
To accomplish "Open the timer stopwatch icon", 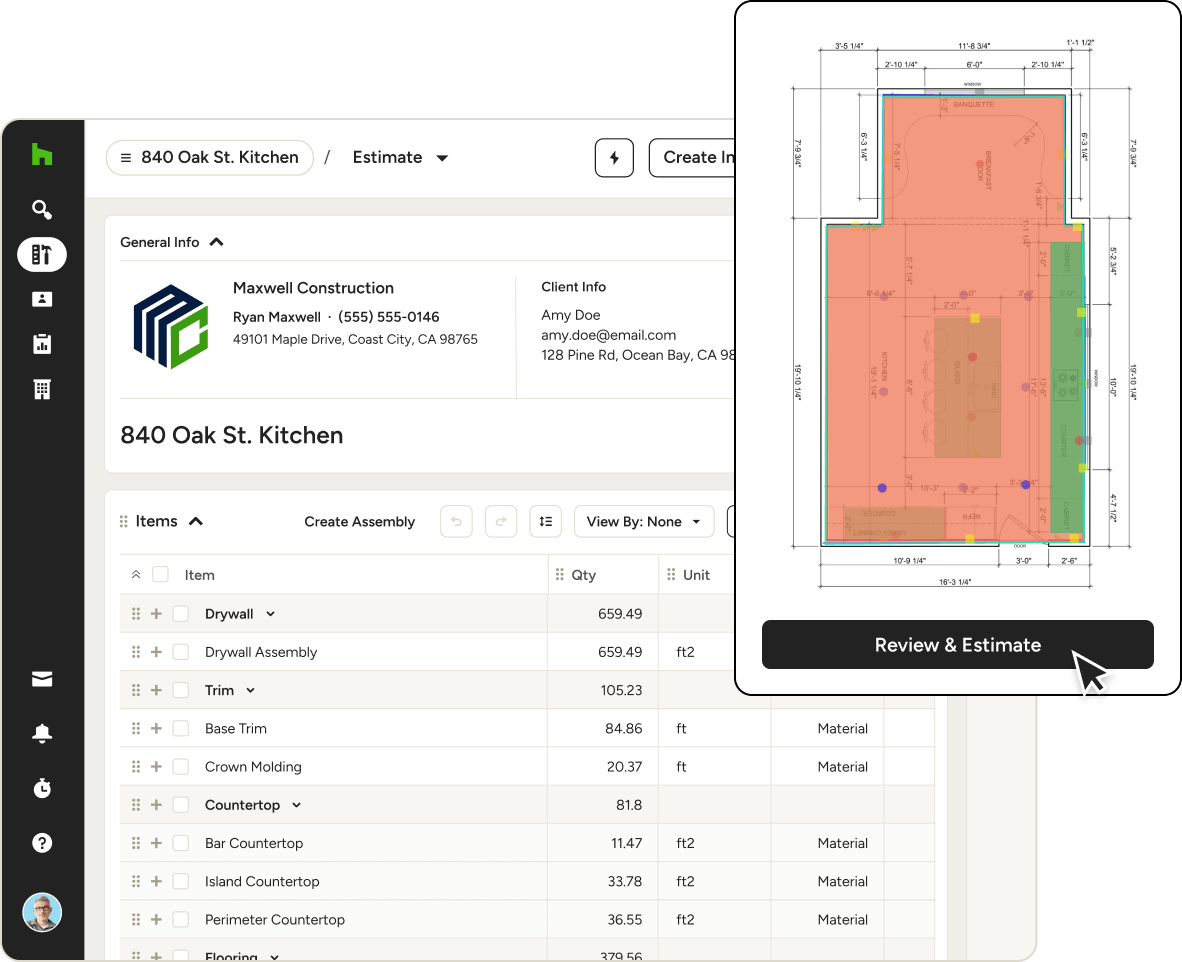I will pyautogui.click(x=41, y=788).
